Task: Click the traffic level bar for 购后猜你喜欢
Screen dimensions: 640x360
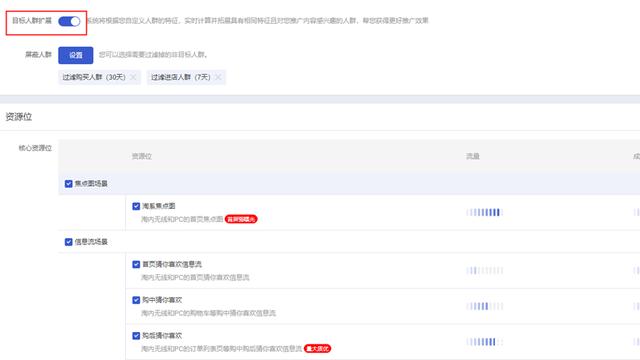Action: (484, 342)
